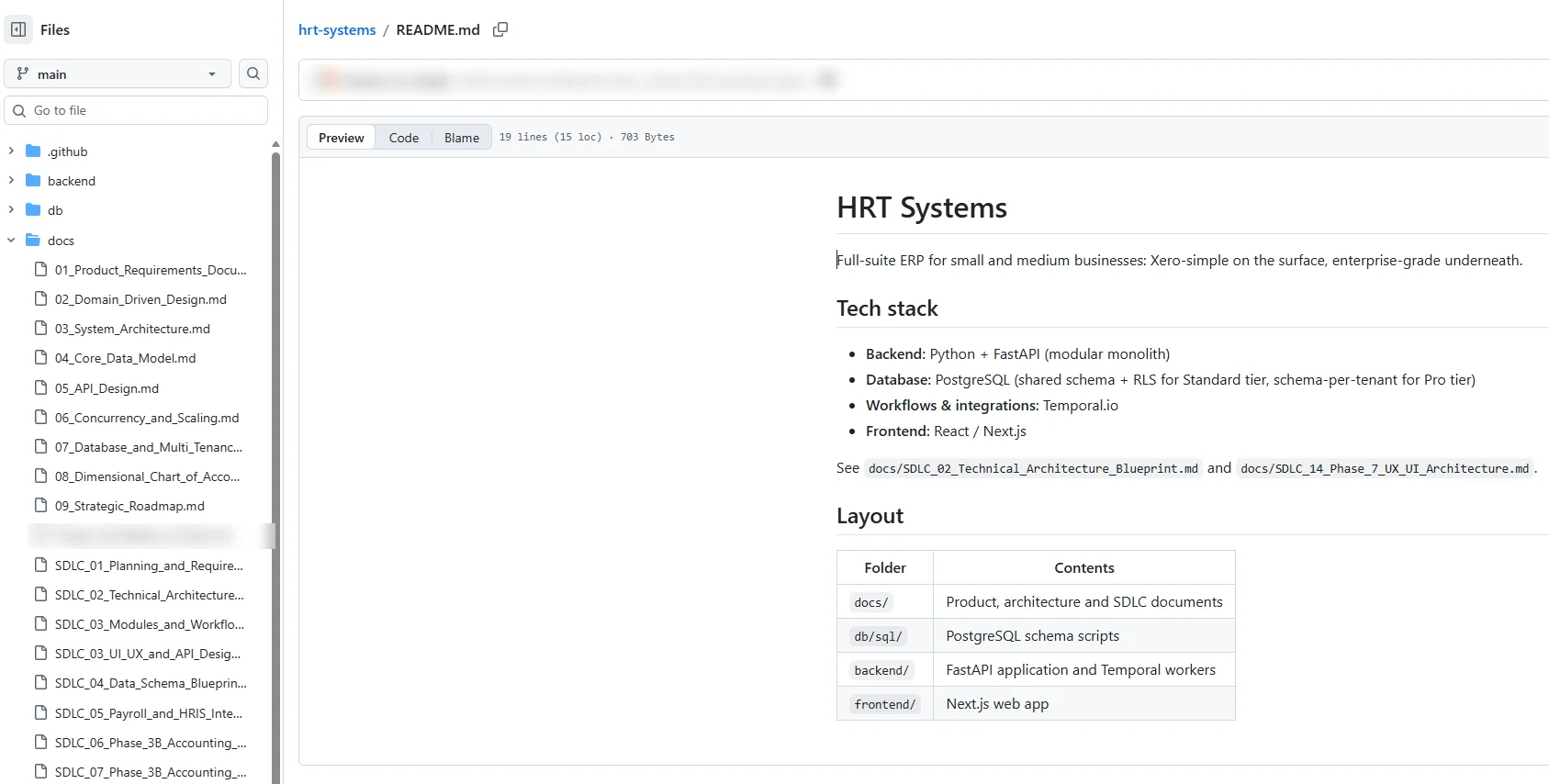Click file icon beside 09_Strategic_Roadmap.md
Image resolution: width=1549 pixels, height=784 pixels.
40,506
